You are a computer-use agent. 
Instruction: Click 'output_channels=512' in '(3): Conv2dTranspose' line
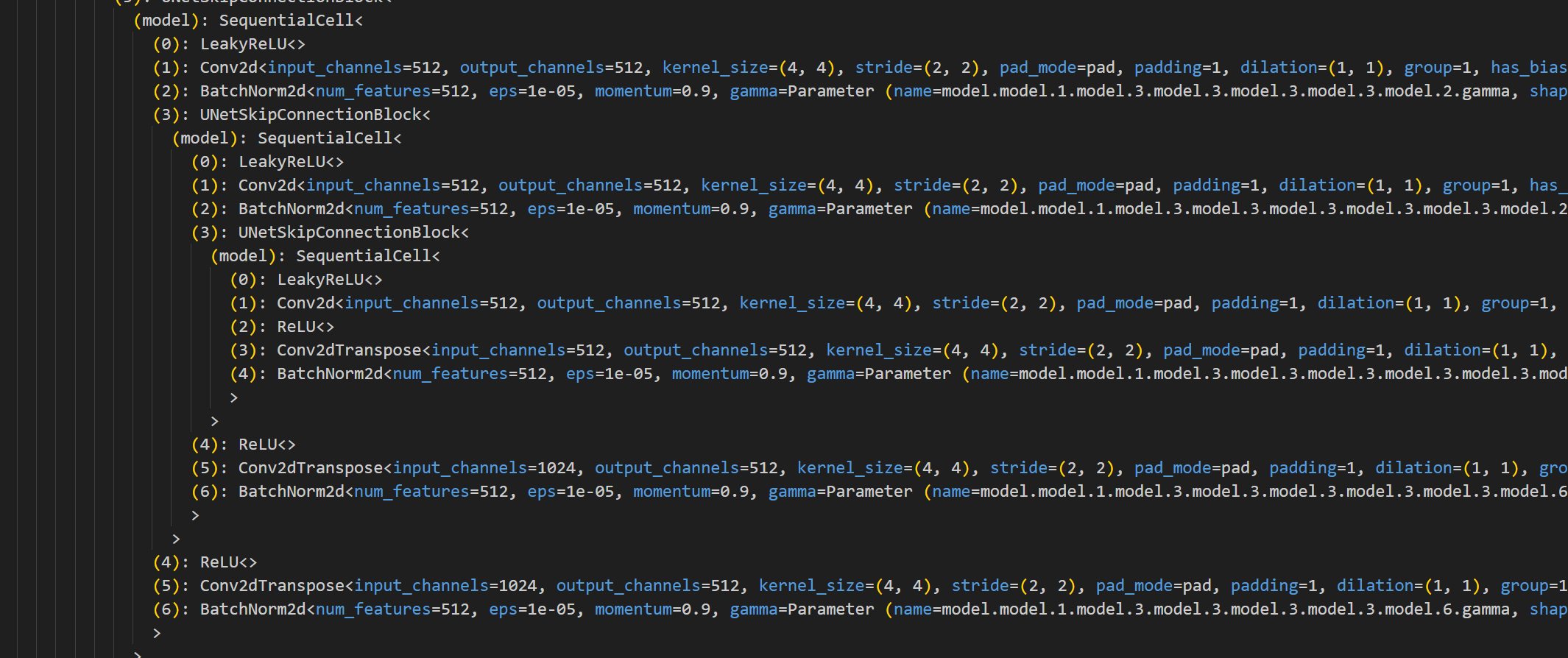click(x=716, y=350)
